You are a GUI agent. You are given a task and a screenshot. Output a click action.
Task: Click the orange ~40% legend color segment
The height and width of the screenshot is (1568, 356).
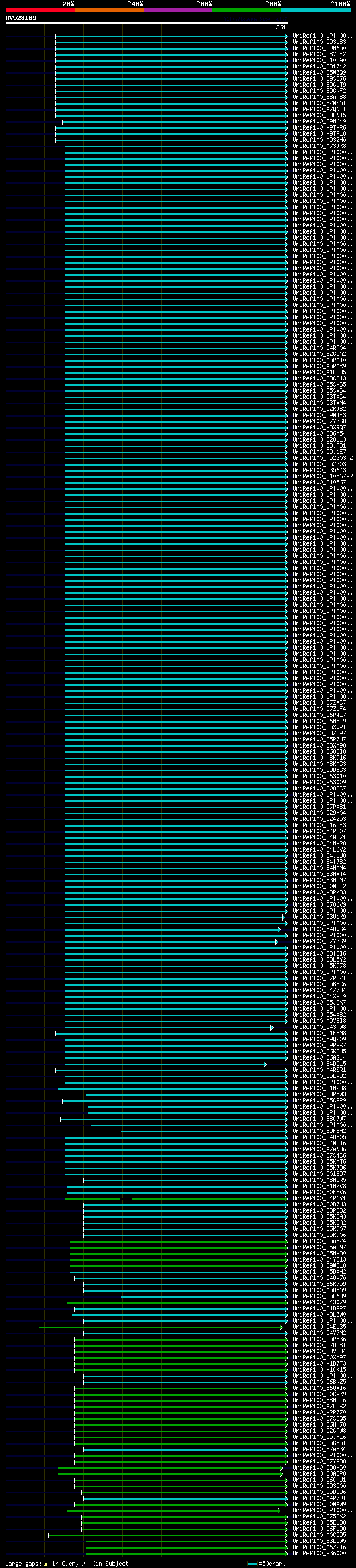click(109, 10)
